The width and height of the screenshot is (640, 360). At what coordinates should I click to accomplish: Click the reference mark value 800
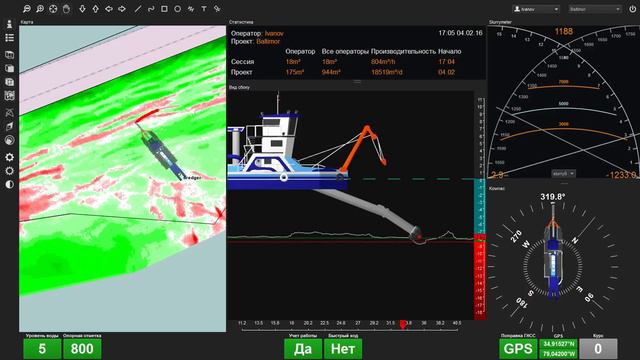click(x=82, y=349)
